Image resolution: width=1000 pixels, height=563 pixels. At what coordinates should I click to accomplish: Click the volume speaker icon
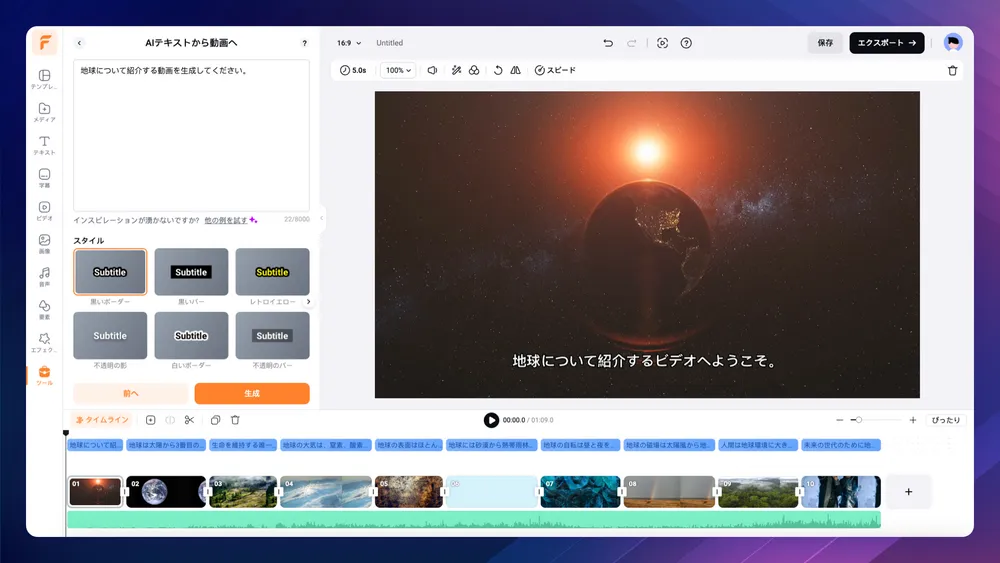coord(432,70)
